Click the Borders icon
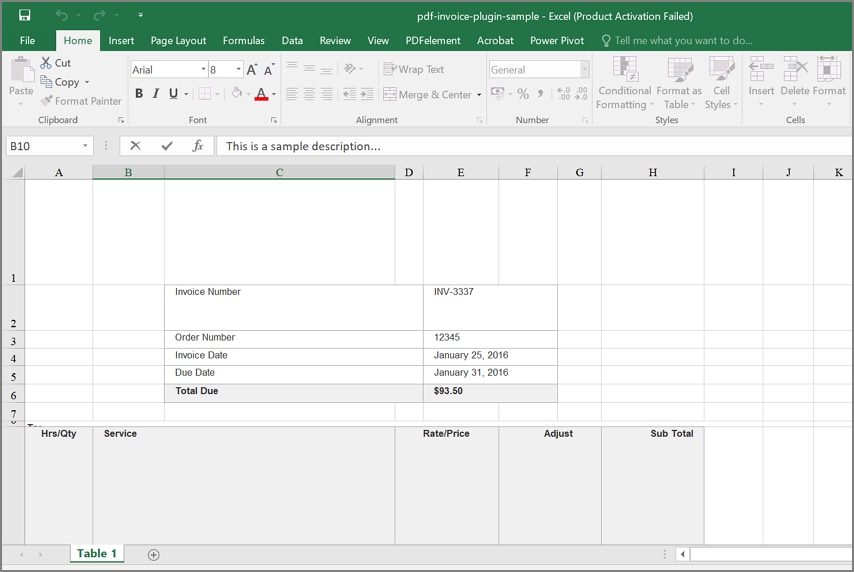This screenshot has width=854, height=572. (x=204, y=94)
